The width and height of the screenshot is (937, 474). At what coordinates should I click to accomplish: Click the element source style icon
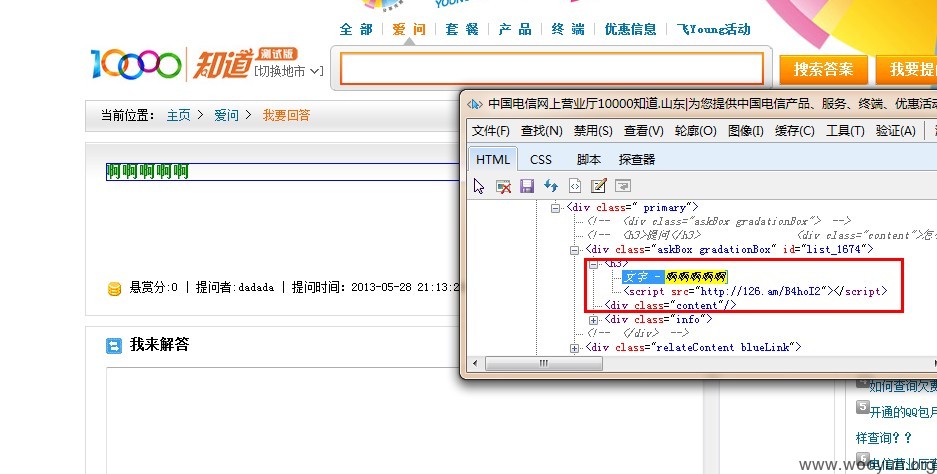pyautogui.click(x=574, y=186)
